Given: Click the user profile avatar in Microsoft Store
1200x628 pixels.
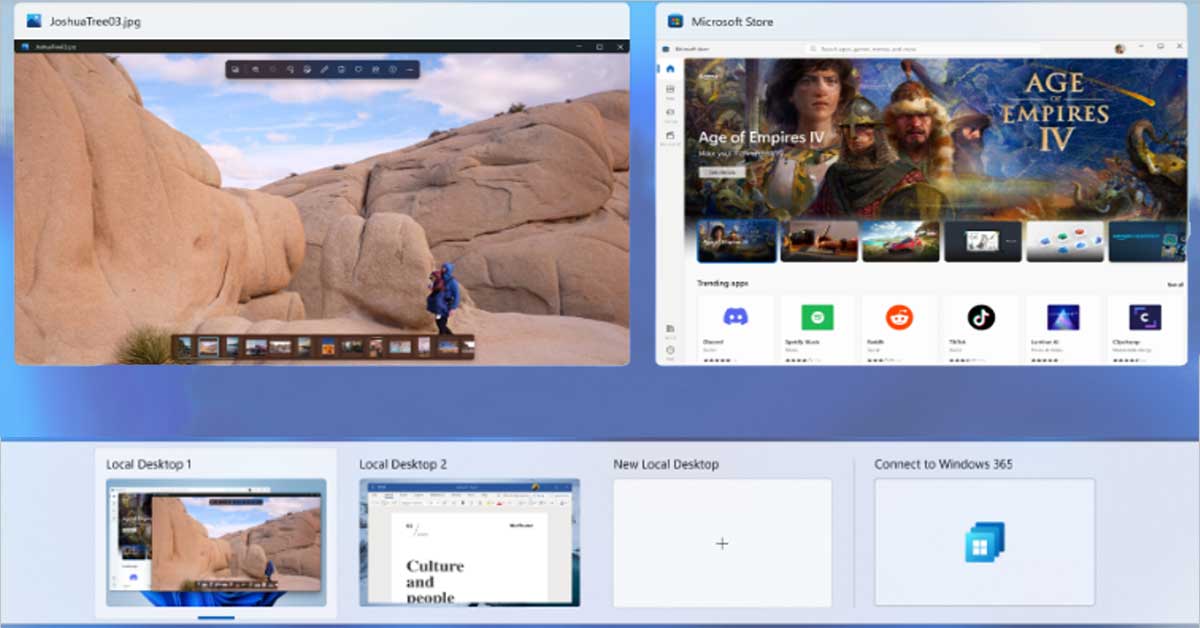Looking at the screenshot, I should coord(1120,48).
